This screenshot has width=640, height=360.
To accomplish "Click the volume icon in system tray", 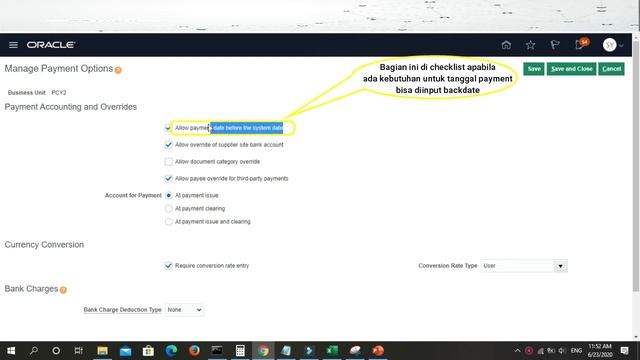I will click(562, 351).
